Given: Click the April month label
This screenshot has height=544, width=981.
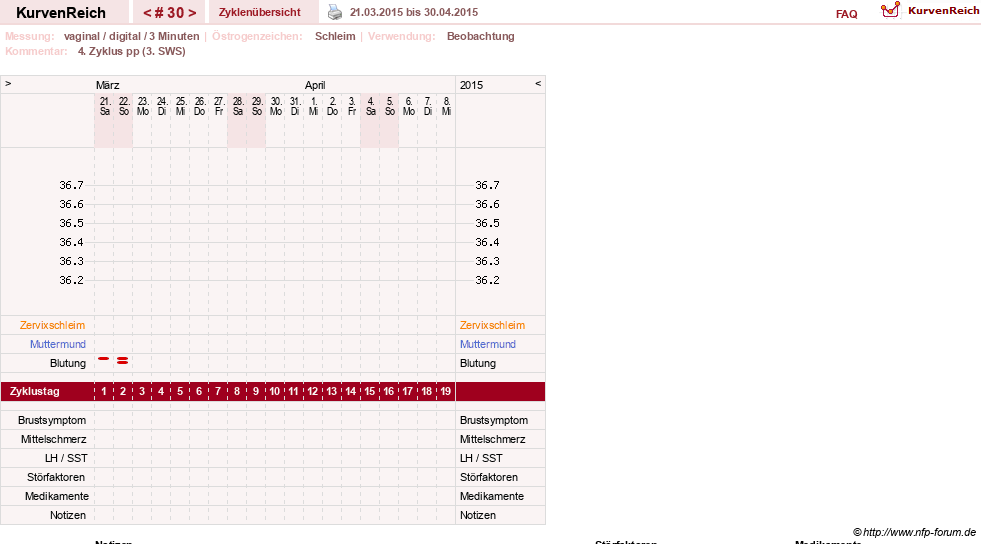Looking at the screenshot, I should pos(315,85).
